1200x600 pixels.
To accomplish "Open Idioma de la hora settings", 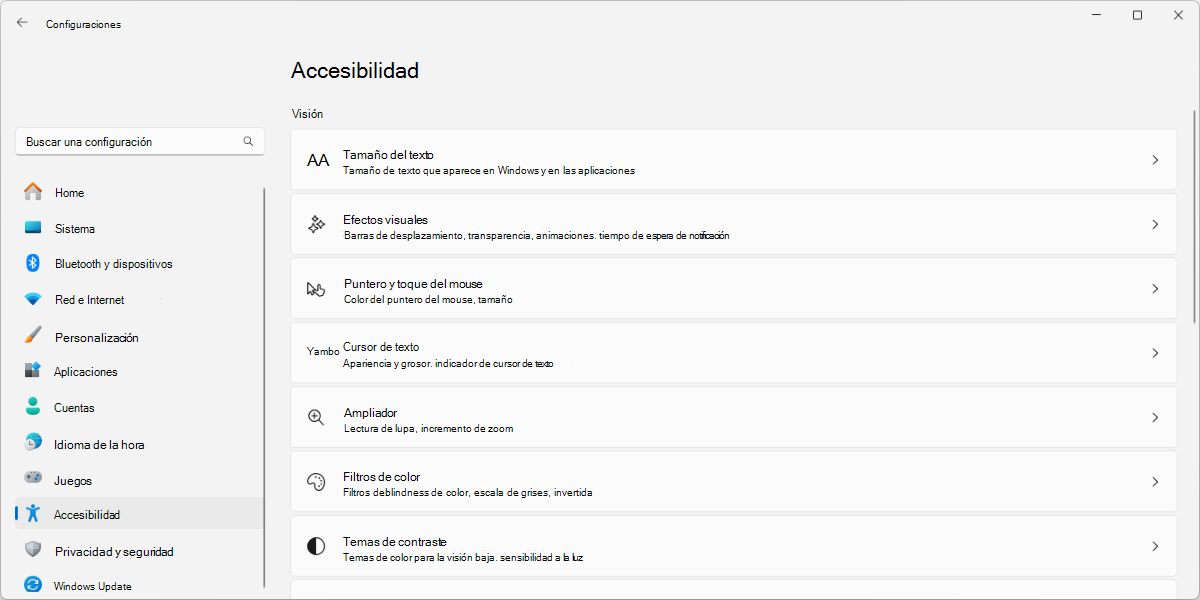I will [140, 444].
